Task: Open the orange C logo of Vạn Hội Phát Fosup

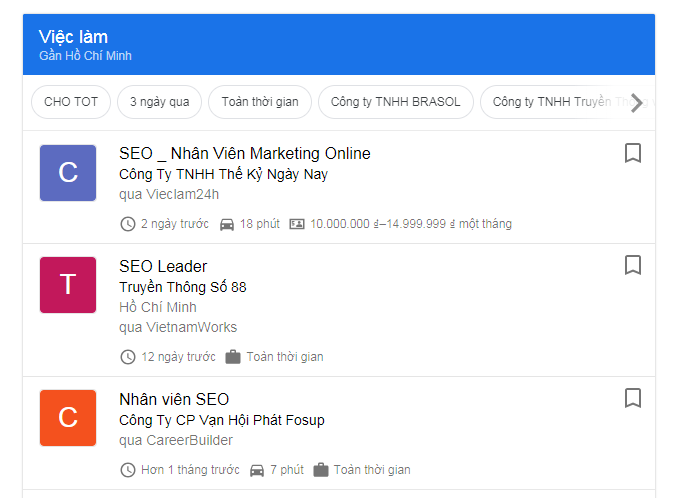Action: click(68, 418)
